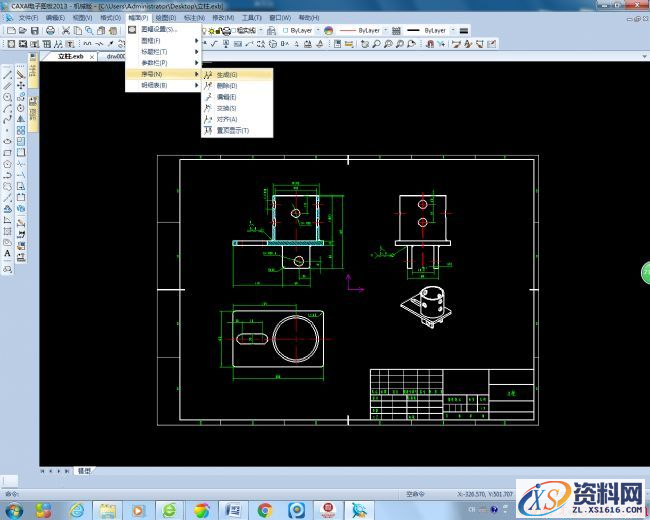Open the 文件(F) menu
The image size is (650, 520).
[27, 18]
